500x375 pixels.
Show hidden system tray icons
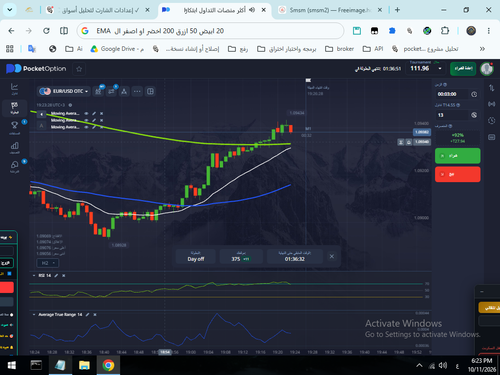[x=419, y=366]
